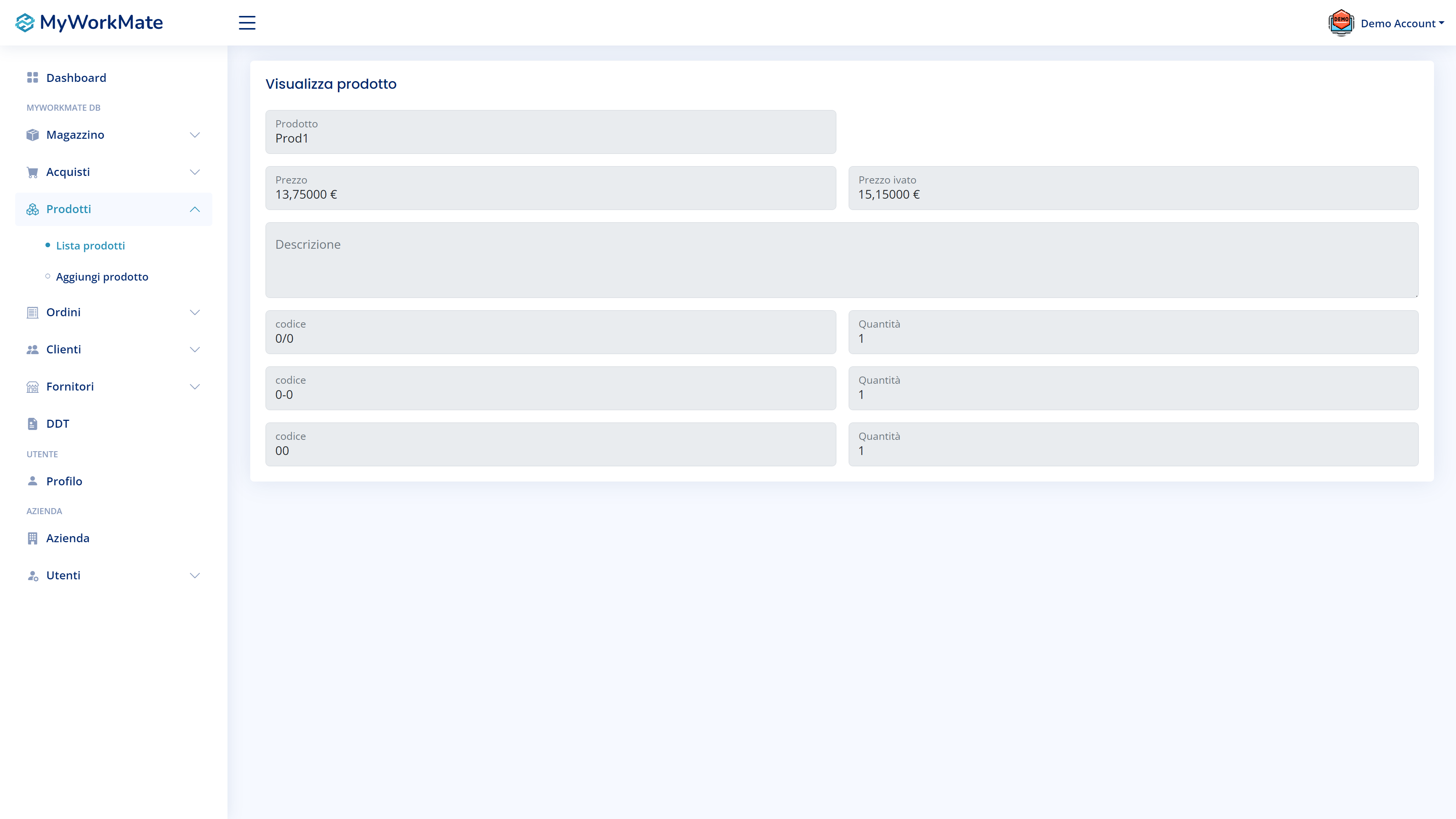Image resolution: width=1456 pixels, height=819 pixels.
Task: Click the Descrizione text area
Action: coord(842,260)
